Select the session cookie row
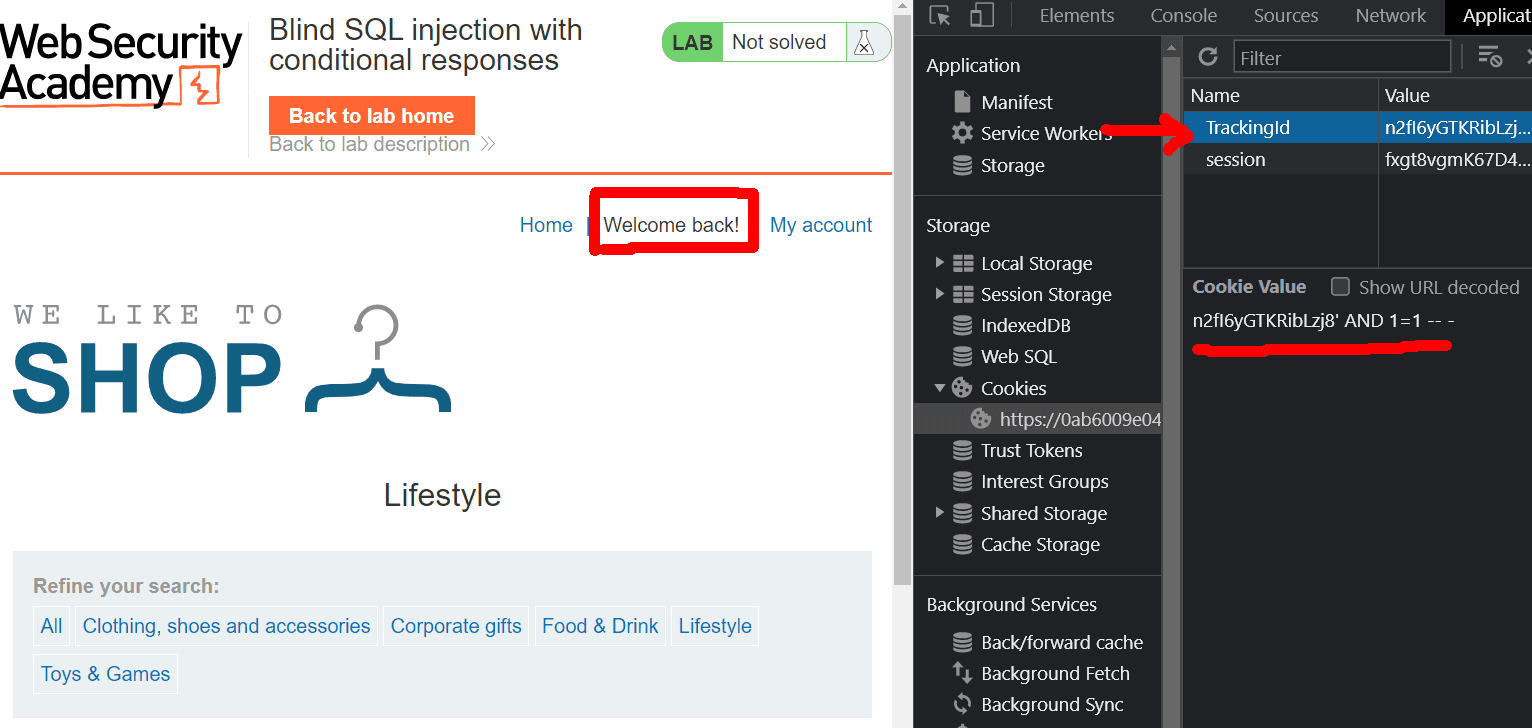Screen dimensions: 1532x728 tap(1357, 159)
